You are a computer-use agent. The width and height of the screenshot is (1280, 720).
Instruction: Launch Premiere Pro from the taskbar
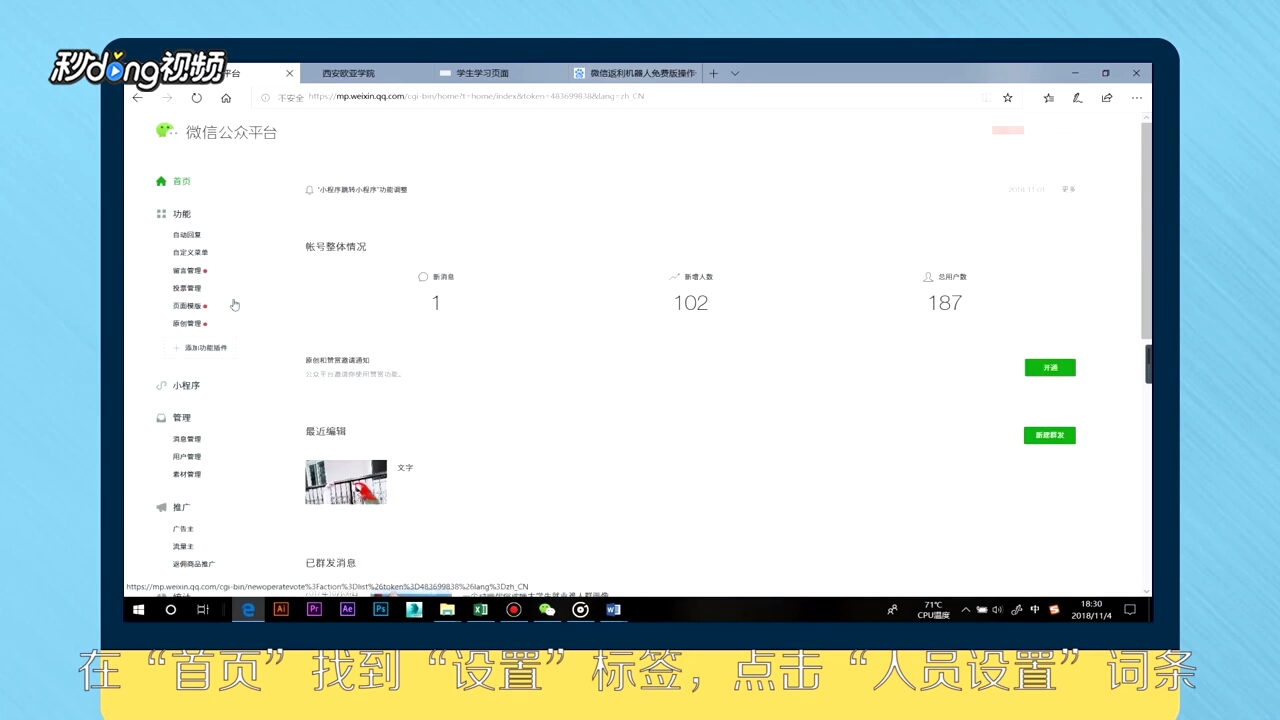coord(315,609)
